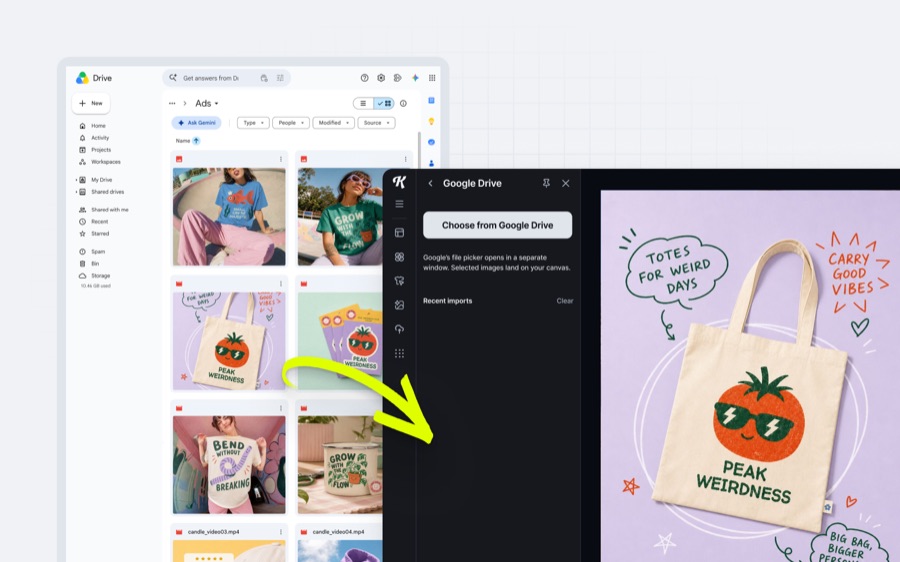The height and width of the screenshot is (562, 900).
Task: Switch Drive to grid layout
Action: point(384,103)
